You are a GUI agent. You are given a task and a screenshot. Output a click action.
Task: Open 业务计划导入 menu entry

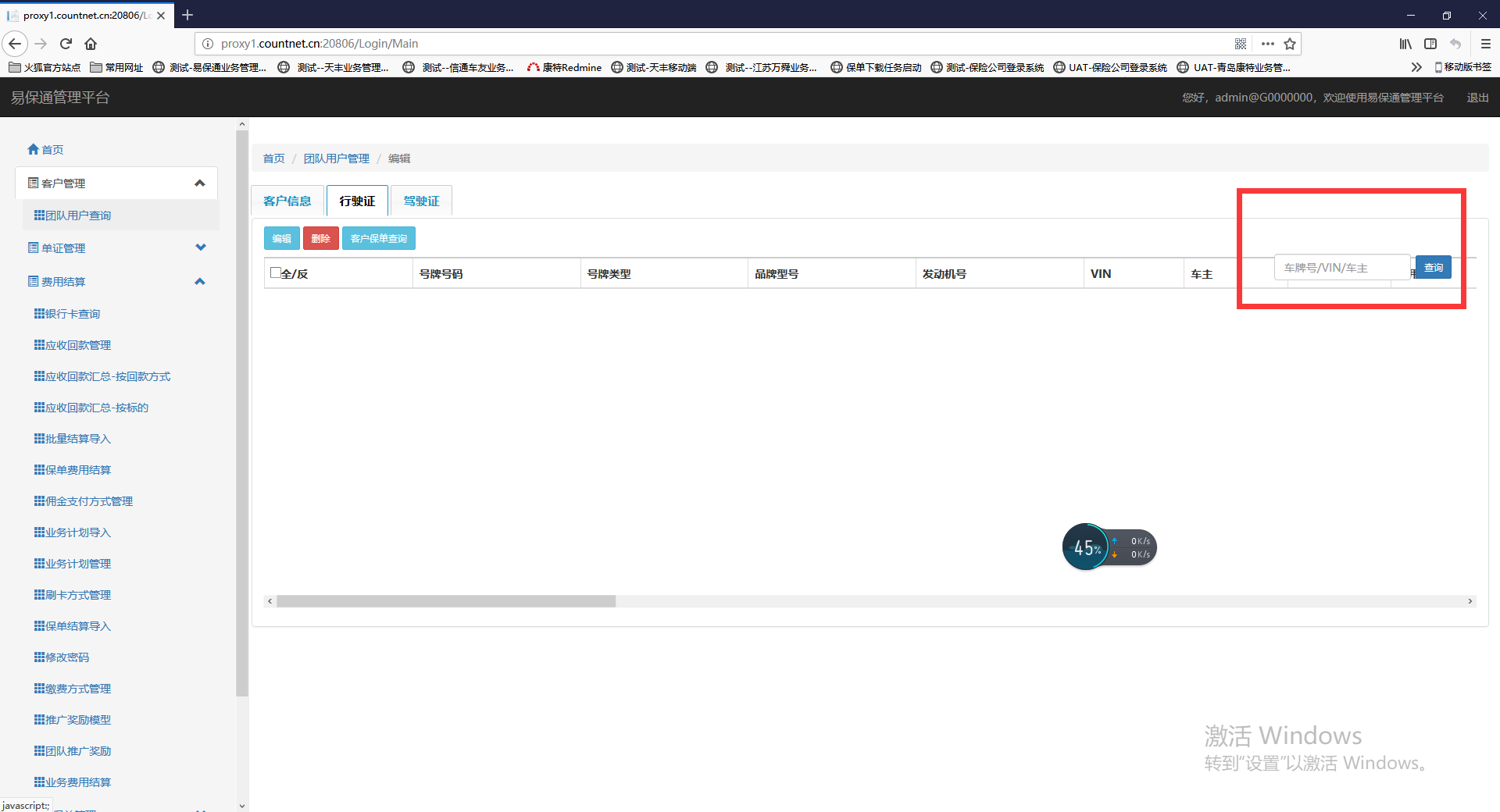pyautogui.click(x=73, y=532)
